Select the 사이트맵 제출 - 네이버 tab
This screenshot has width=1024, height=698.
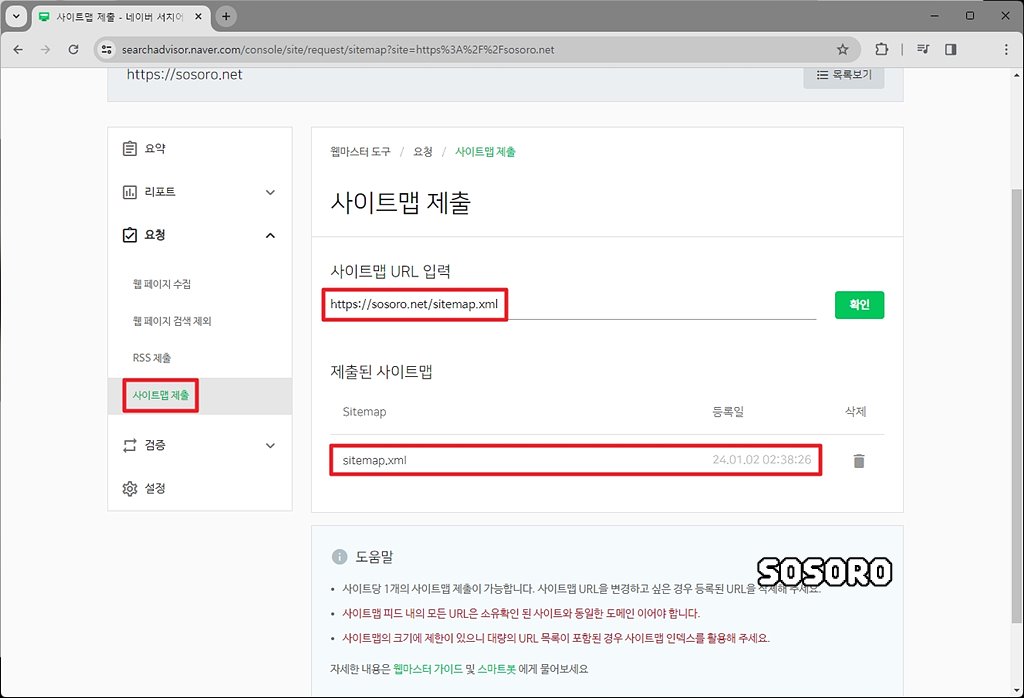pyautogui.click(x=121, y=17)
